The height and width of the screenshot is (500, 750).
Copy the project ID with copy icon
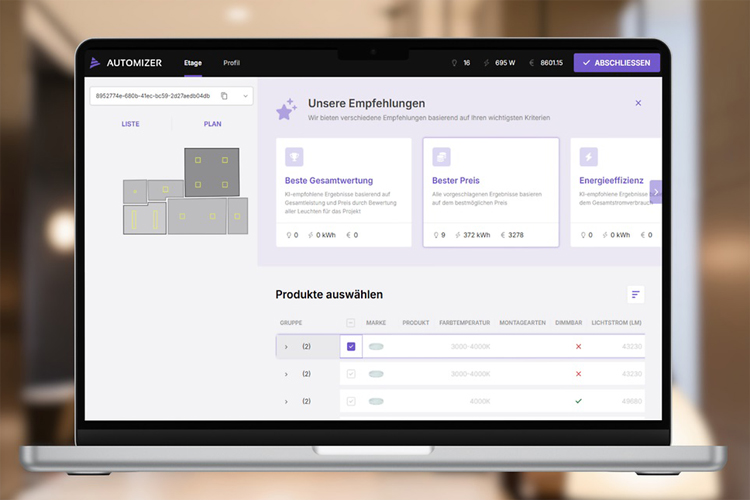224,96
